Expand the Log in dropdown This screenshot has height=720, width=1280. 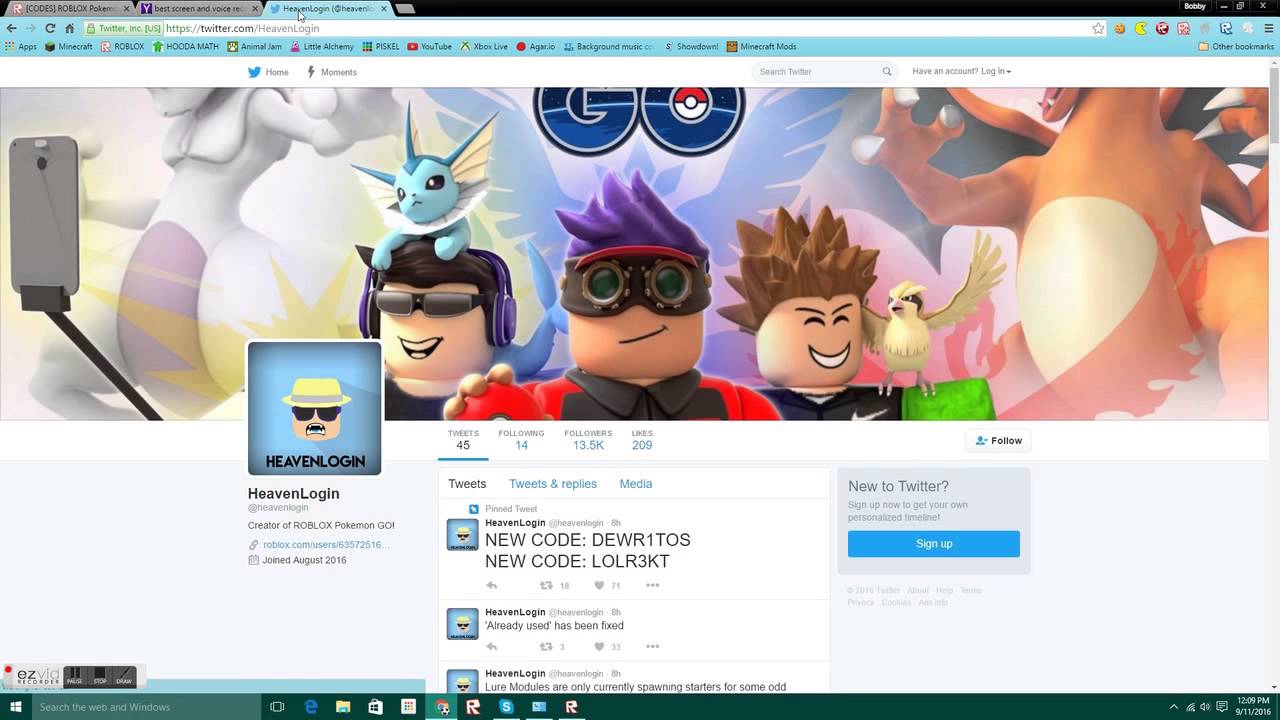[x=995, y=72]
